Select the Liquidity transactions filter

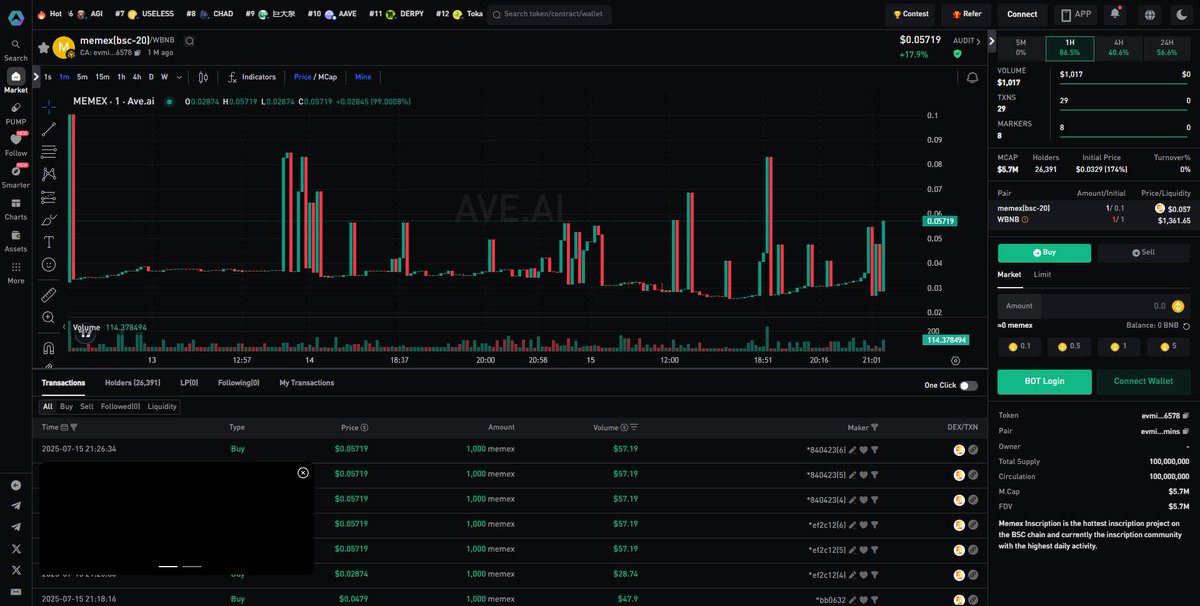click(x=162, y=407)
